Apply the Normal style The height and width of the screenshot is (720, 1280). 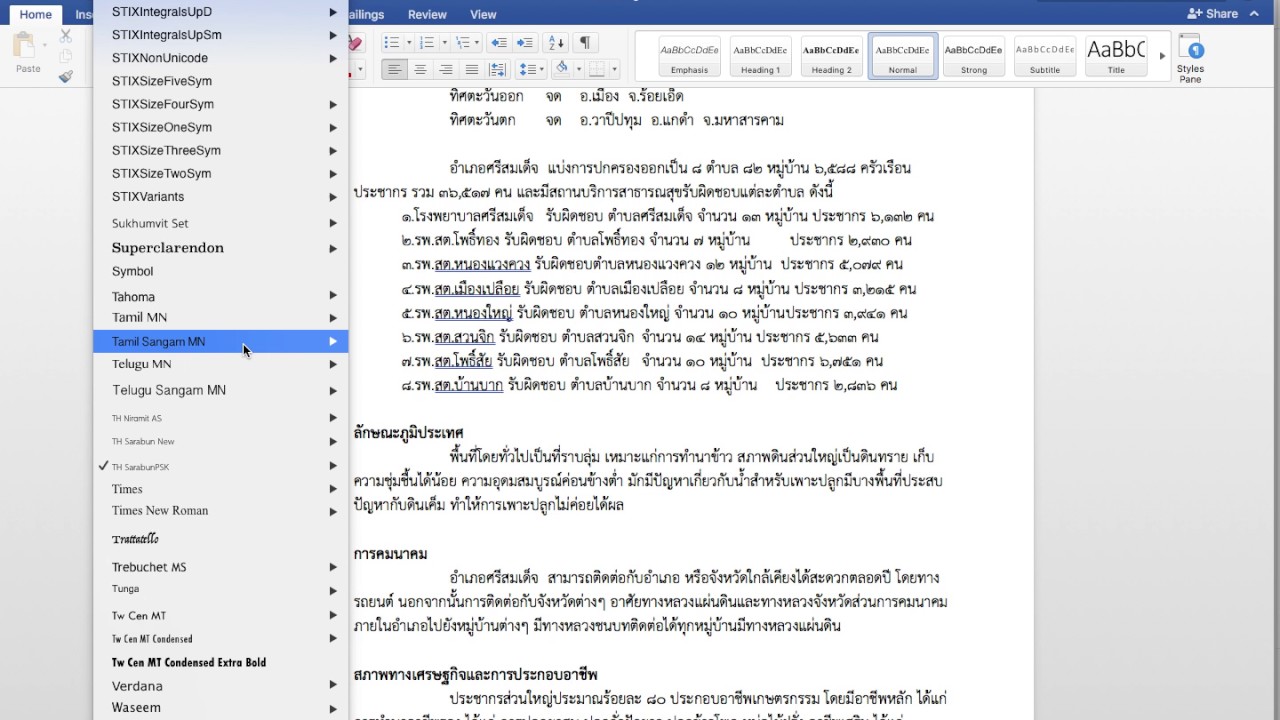[x=903, y=56]
